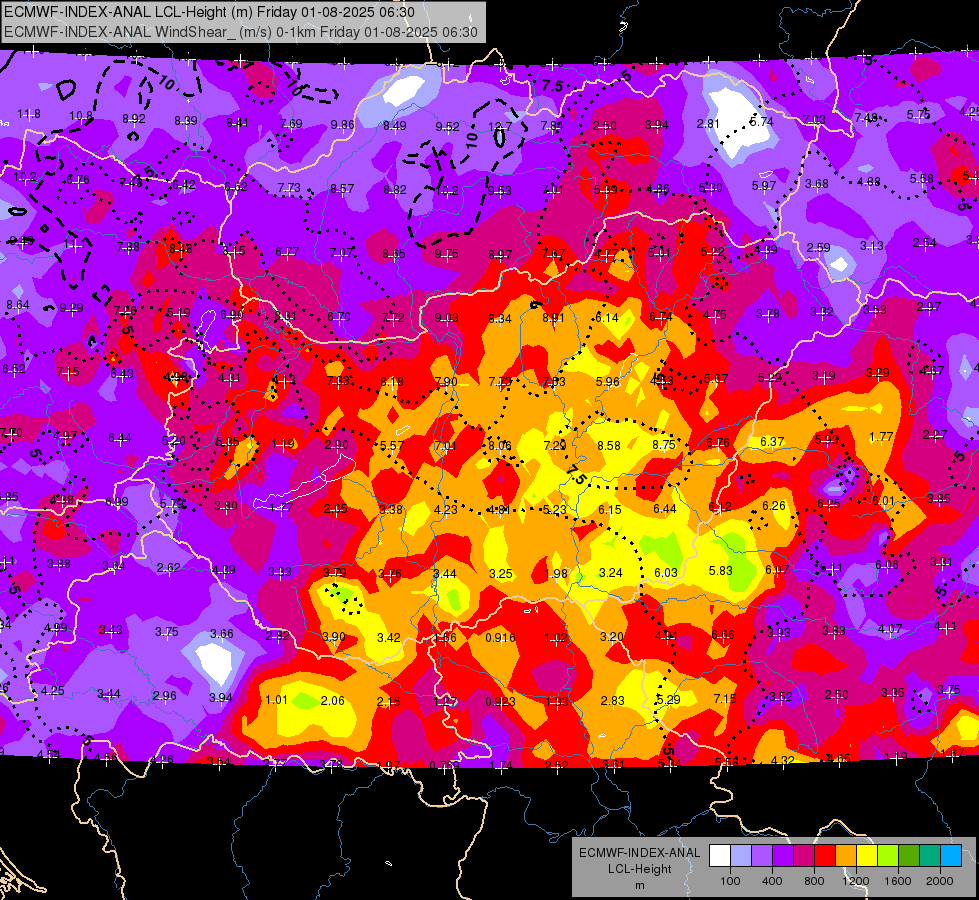
Task: Click the wind shear value 8.34
Action: pos(499,319)
